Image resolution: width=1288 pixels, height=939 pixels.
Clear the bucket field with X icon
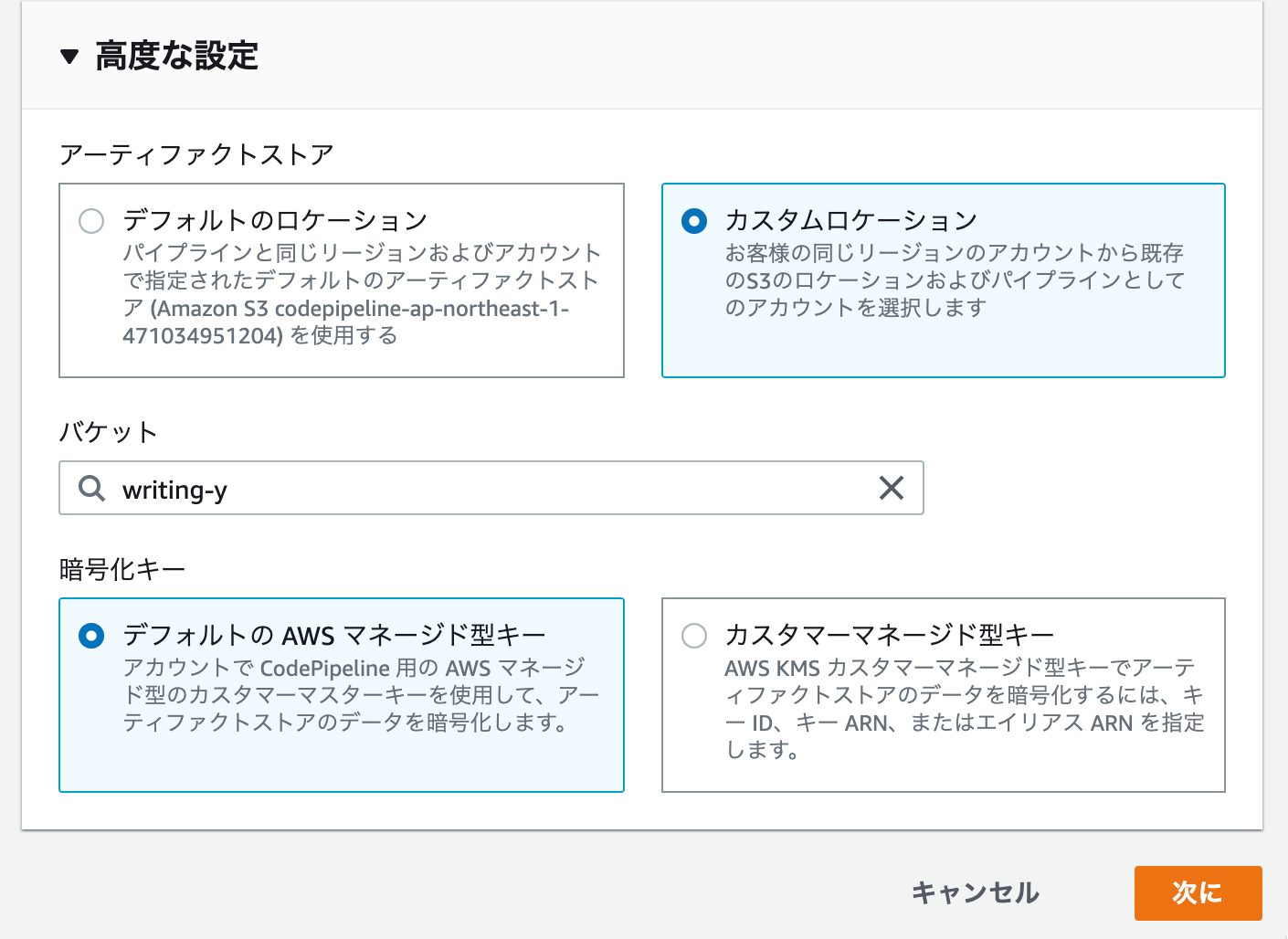892,489
